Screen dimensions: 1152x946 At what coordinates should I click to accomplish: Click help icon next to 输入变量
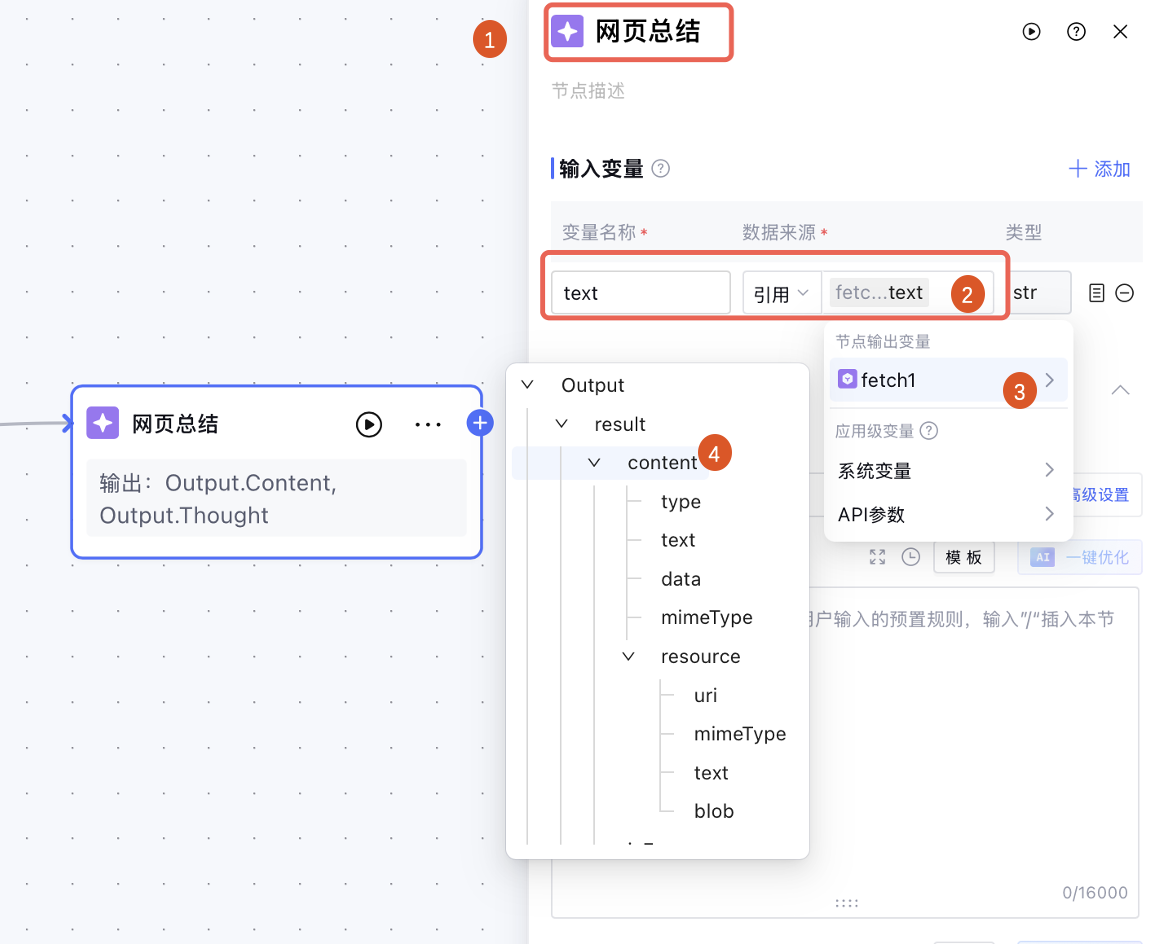coord(661,169)
